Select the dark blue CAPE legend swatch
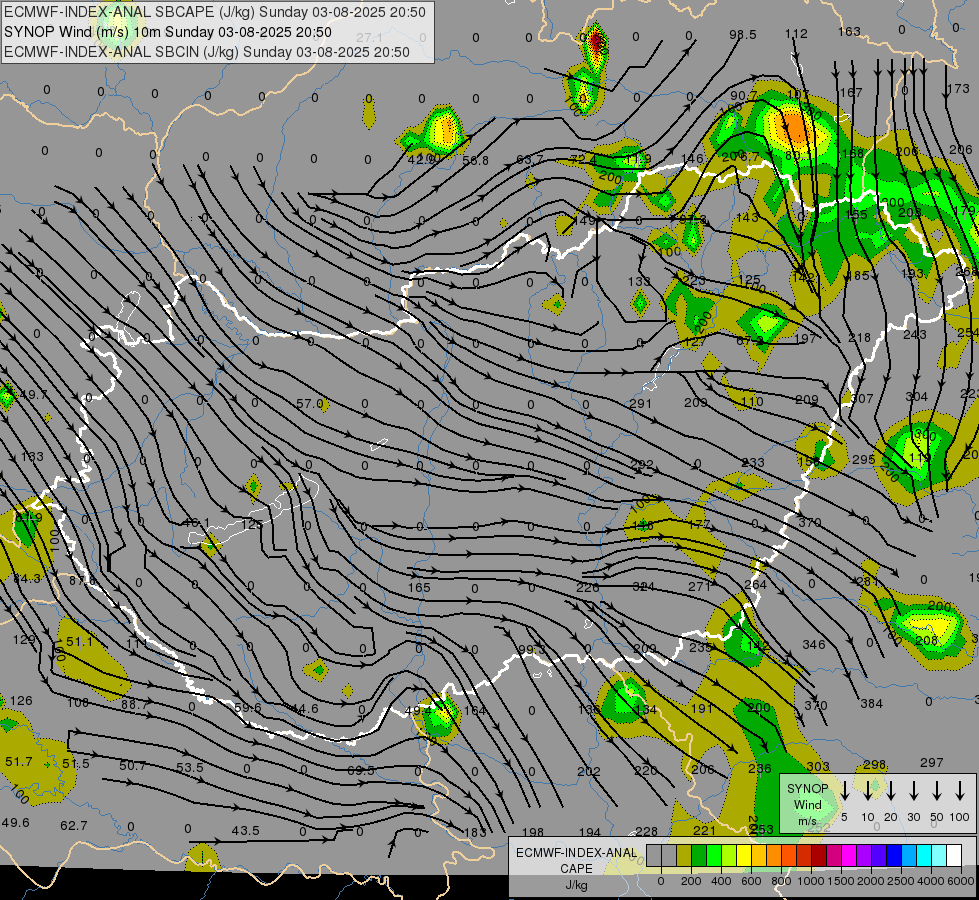 coord(893,856)
